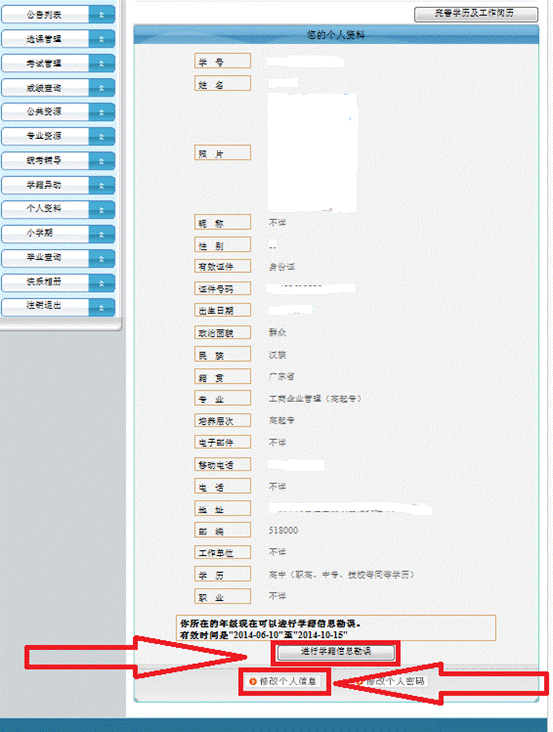Expand the chevron beside 快乐相册
The height and width of the screenshot is (732, 553).
click(x=102, y=282)
